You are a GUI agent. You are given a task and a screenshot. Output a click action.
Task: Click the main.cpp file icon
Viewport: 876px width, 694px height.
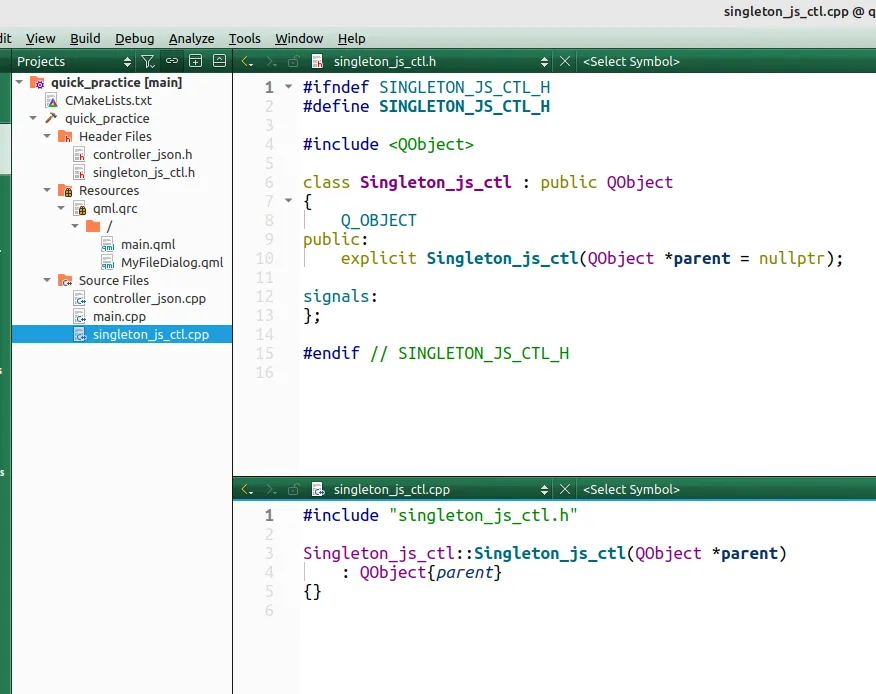point(80,317)
